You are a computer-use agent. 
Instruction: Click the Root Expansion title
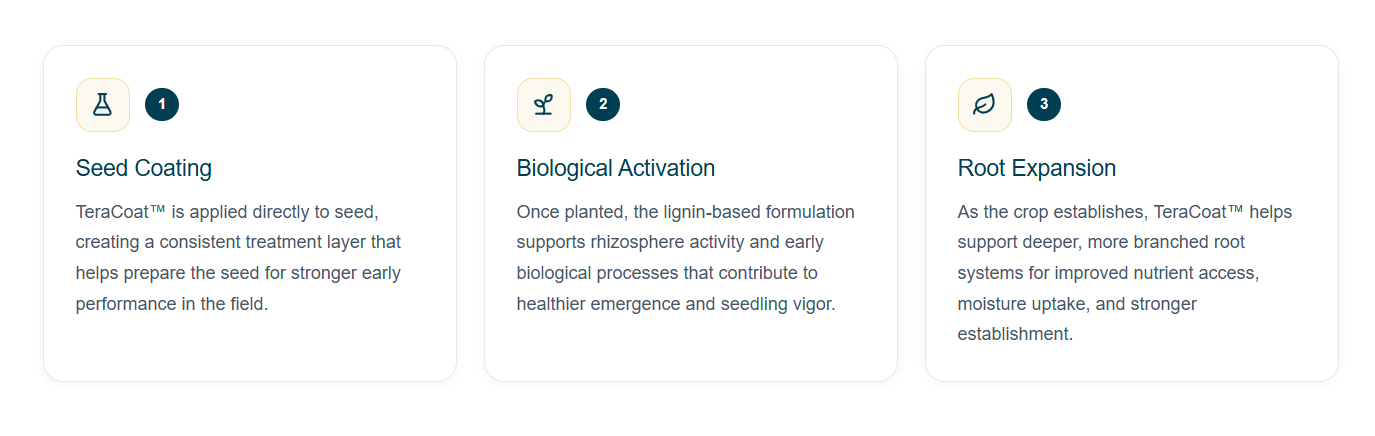pyautogui.click(x=1036, y=168)
